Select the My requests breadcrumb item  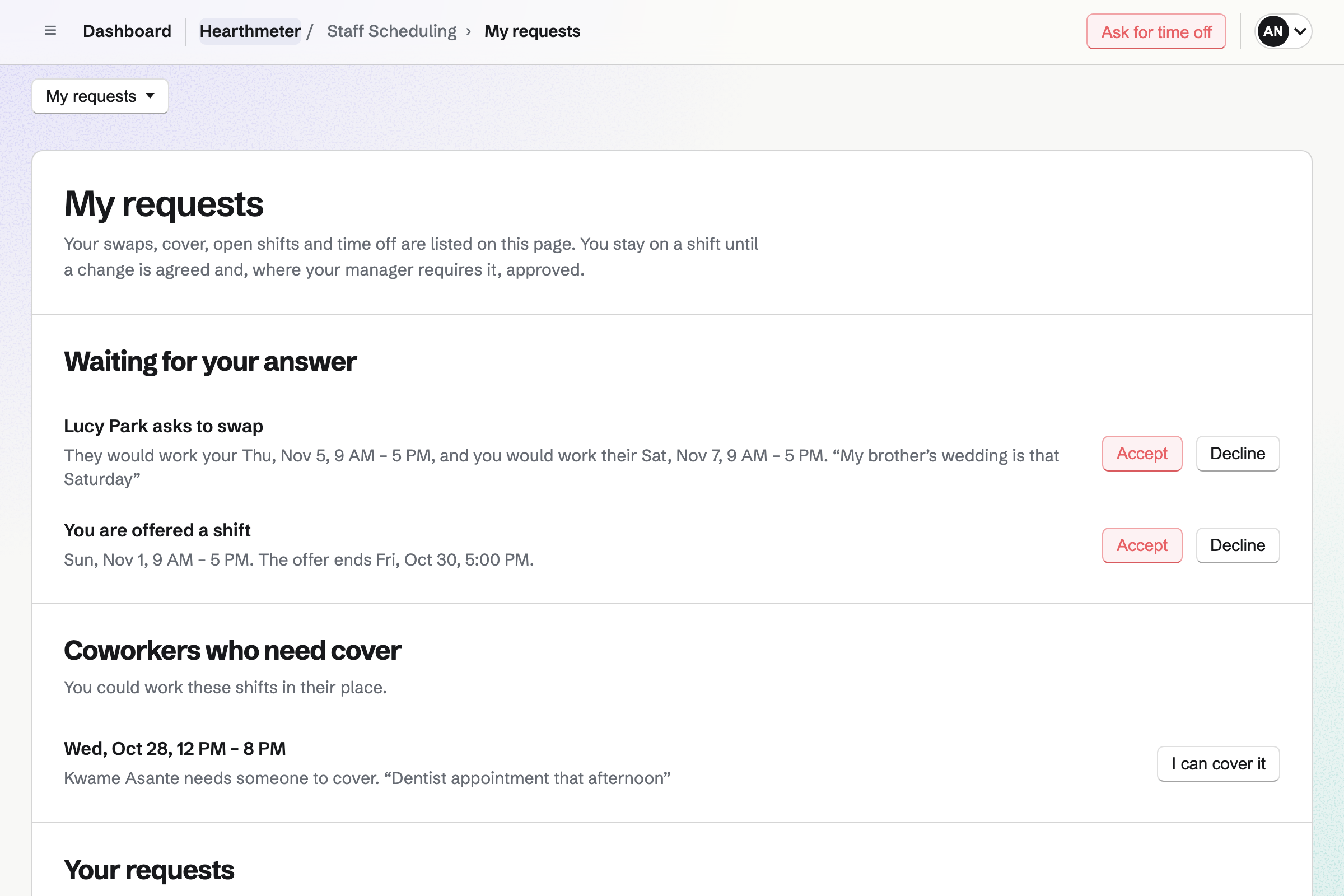532,31
